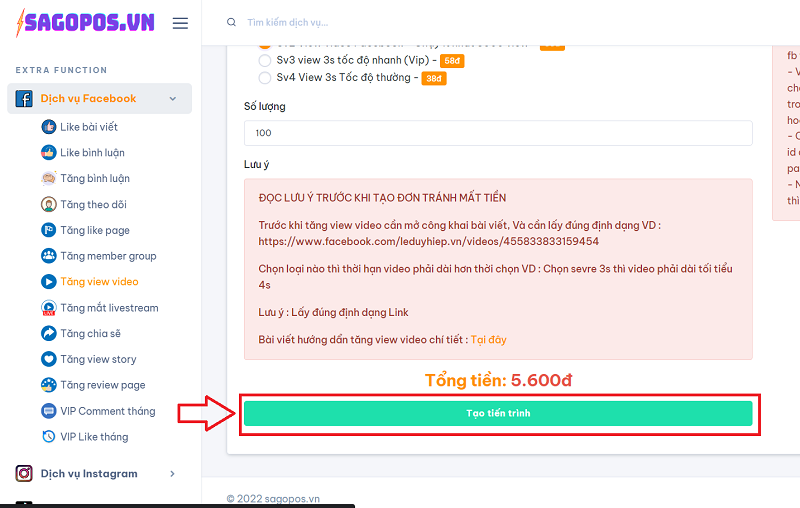Viewport: 800px width, 508px height.
Task: Click the hamburger menu icon
Action: (x=180, y=23)
